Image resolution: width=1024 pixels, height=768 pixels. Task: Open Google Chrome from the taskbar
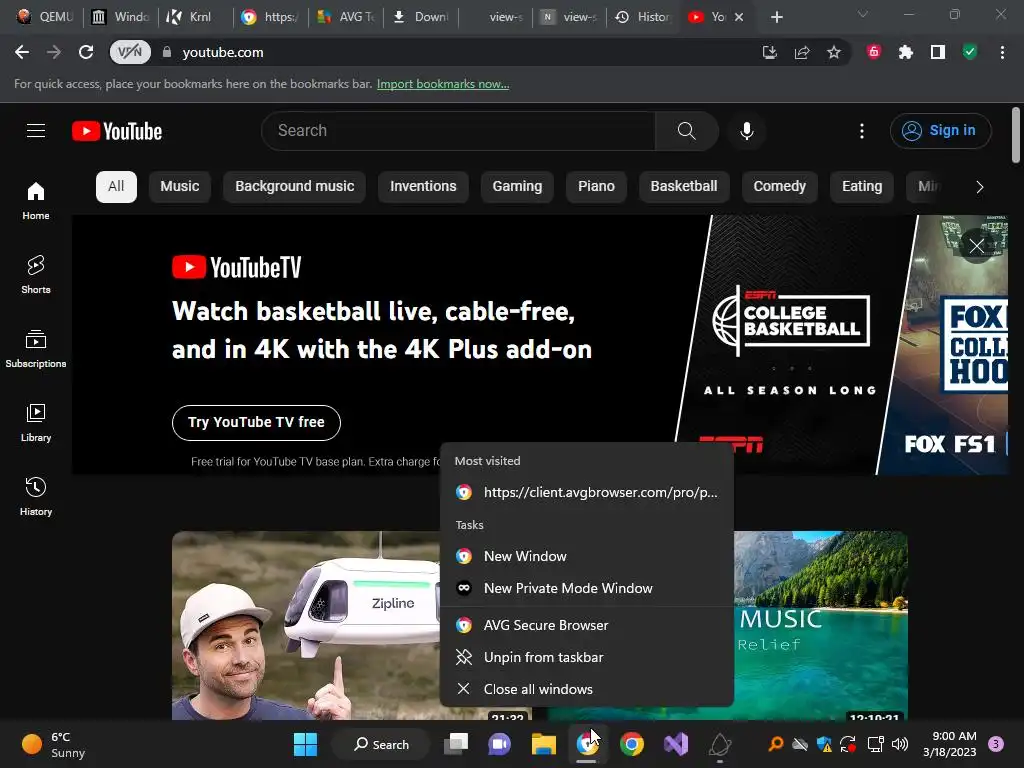click(632, 744)
